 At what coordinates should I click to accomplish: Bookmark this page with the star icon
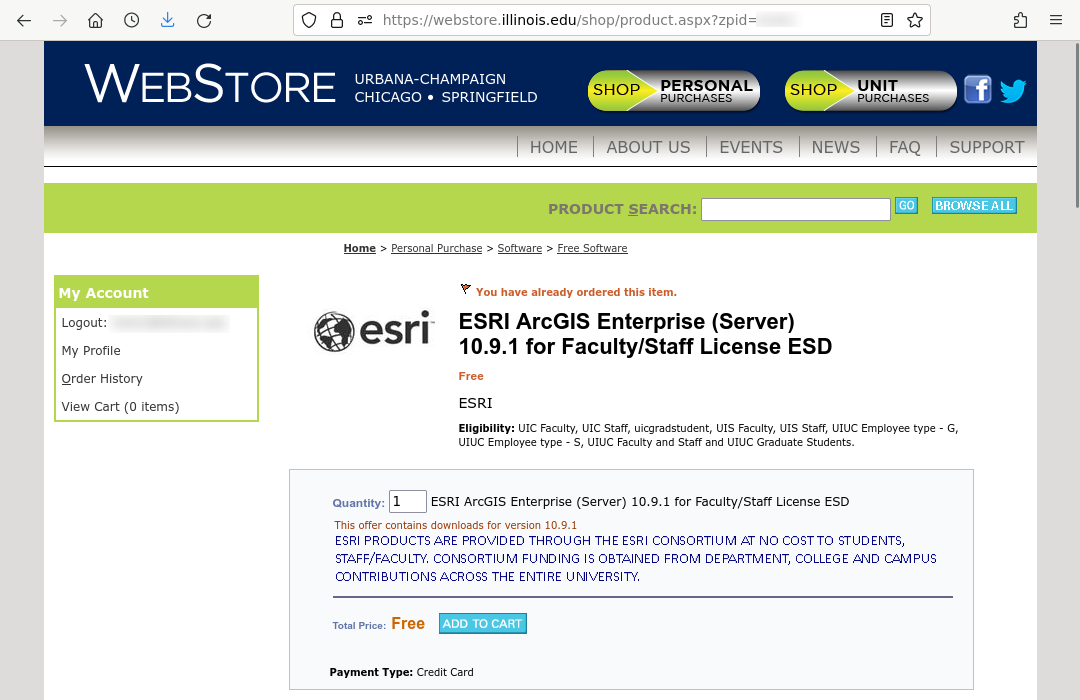tap(914, 20)
